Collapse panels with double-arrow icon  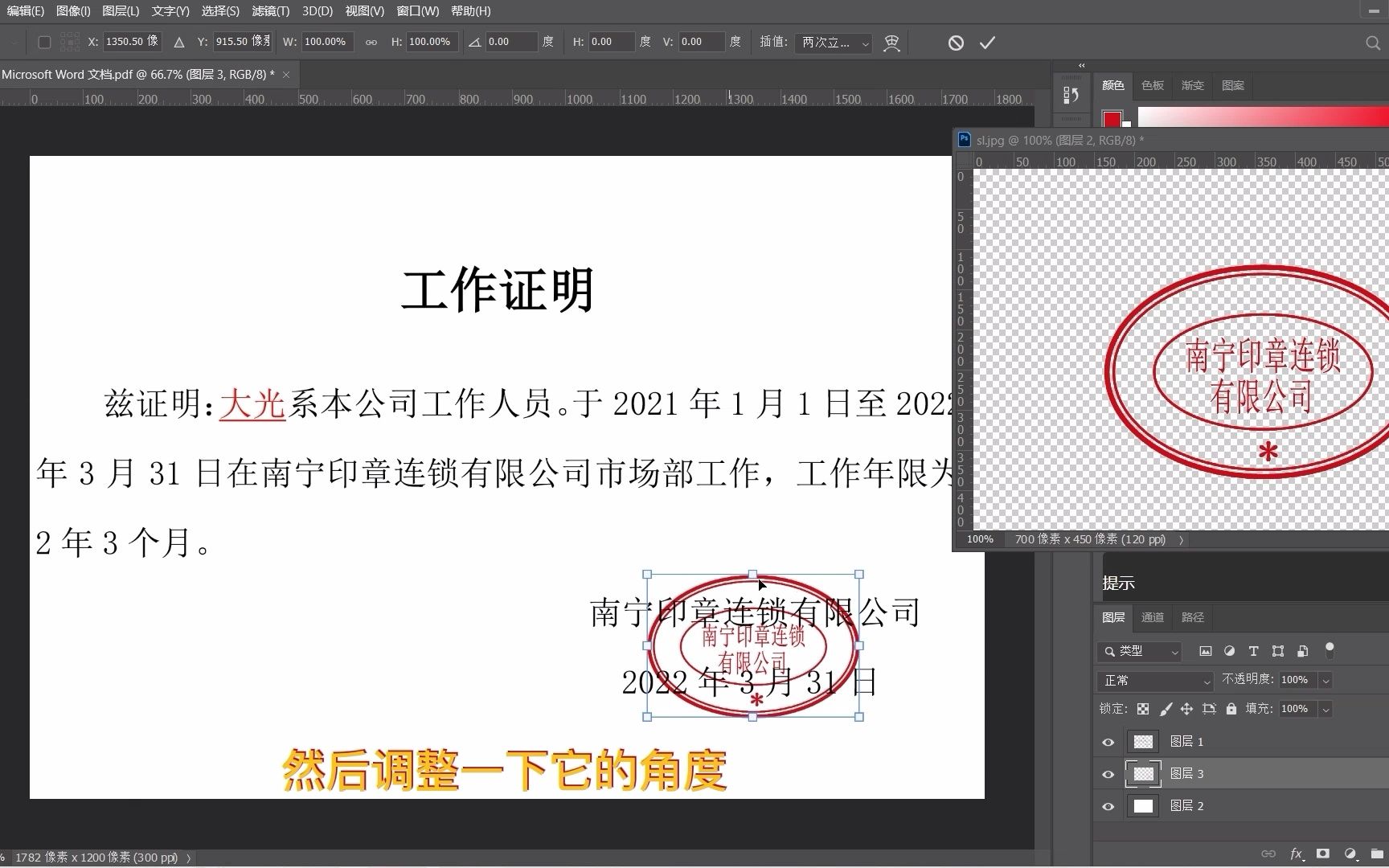tap(1082, 65)
